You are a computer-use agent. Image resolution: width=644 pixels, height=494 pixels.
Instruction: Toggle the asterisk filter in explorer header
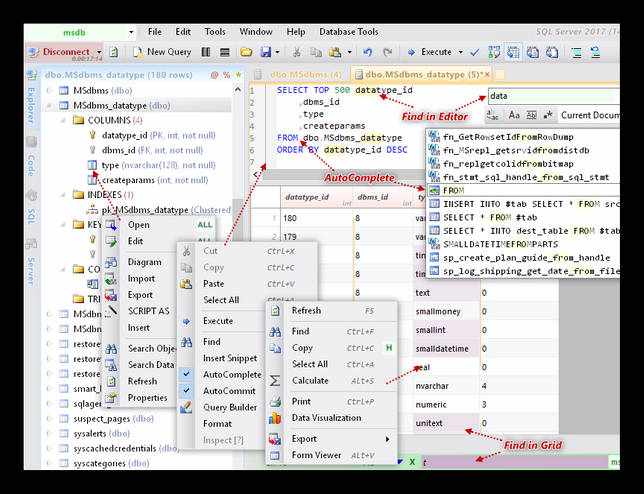coord(238,75)
